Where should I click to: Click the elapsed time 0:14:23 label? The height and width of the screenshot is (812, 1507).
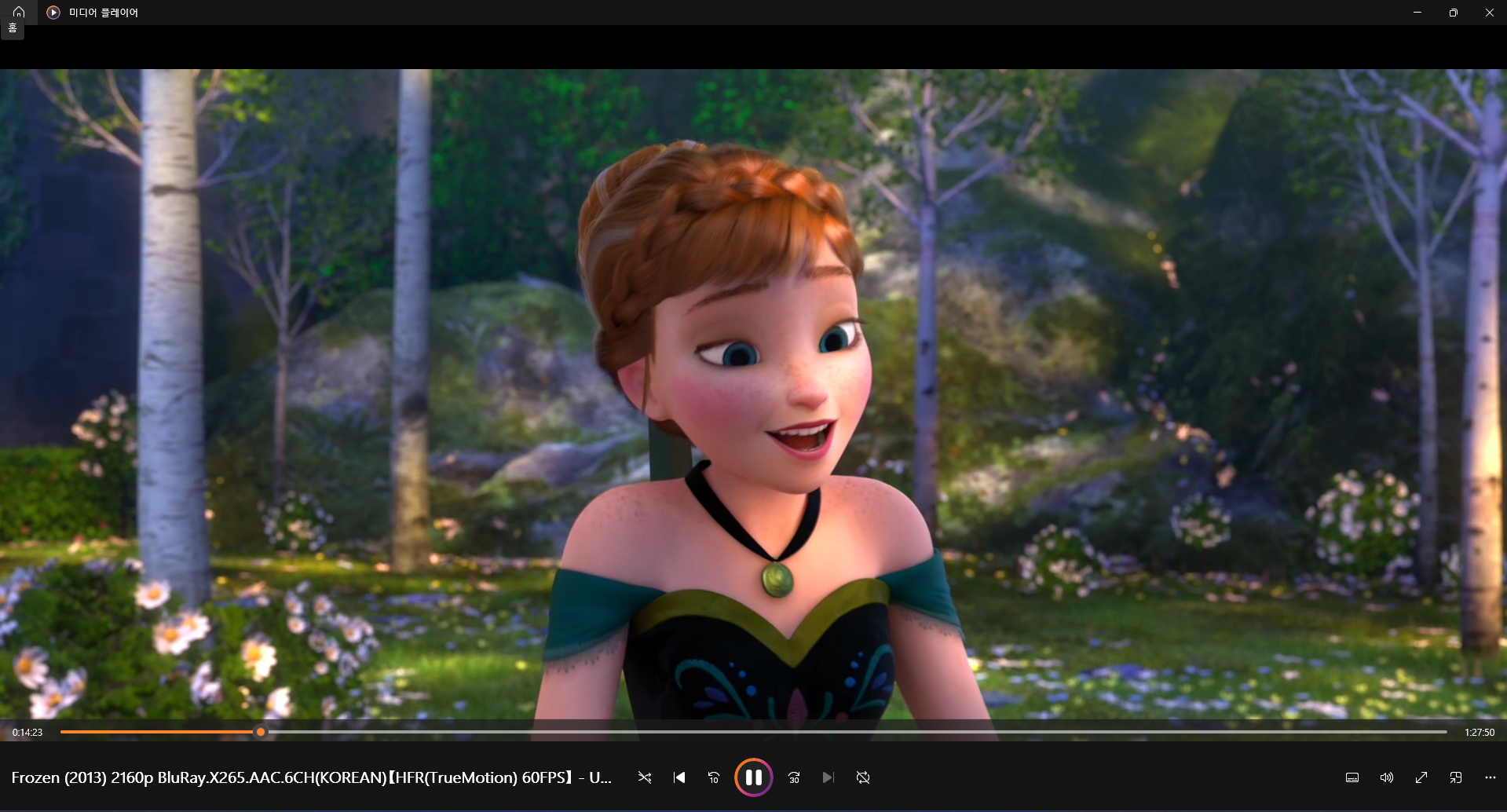coord(27,732)
